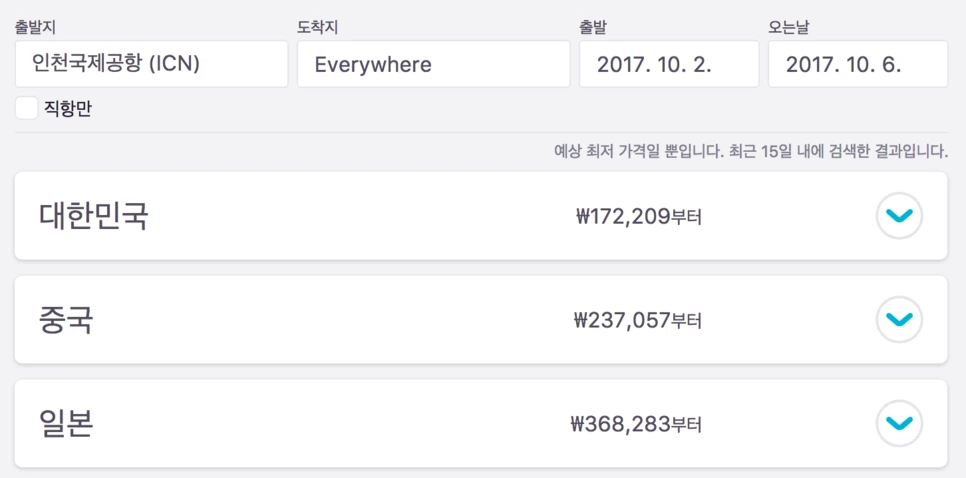
Task: Click the 도착지 field label
Action: point(317,26)
